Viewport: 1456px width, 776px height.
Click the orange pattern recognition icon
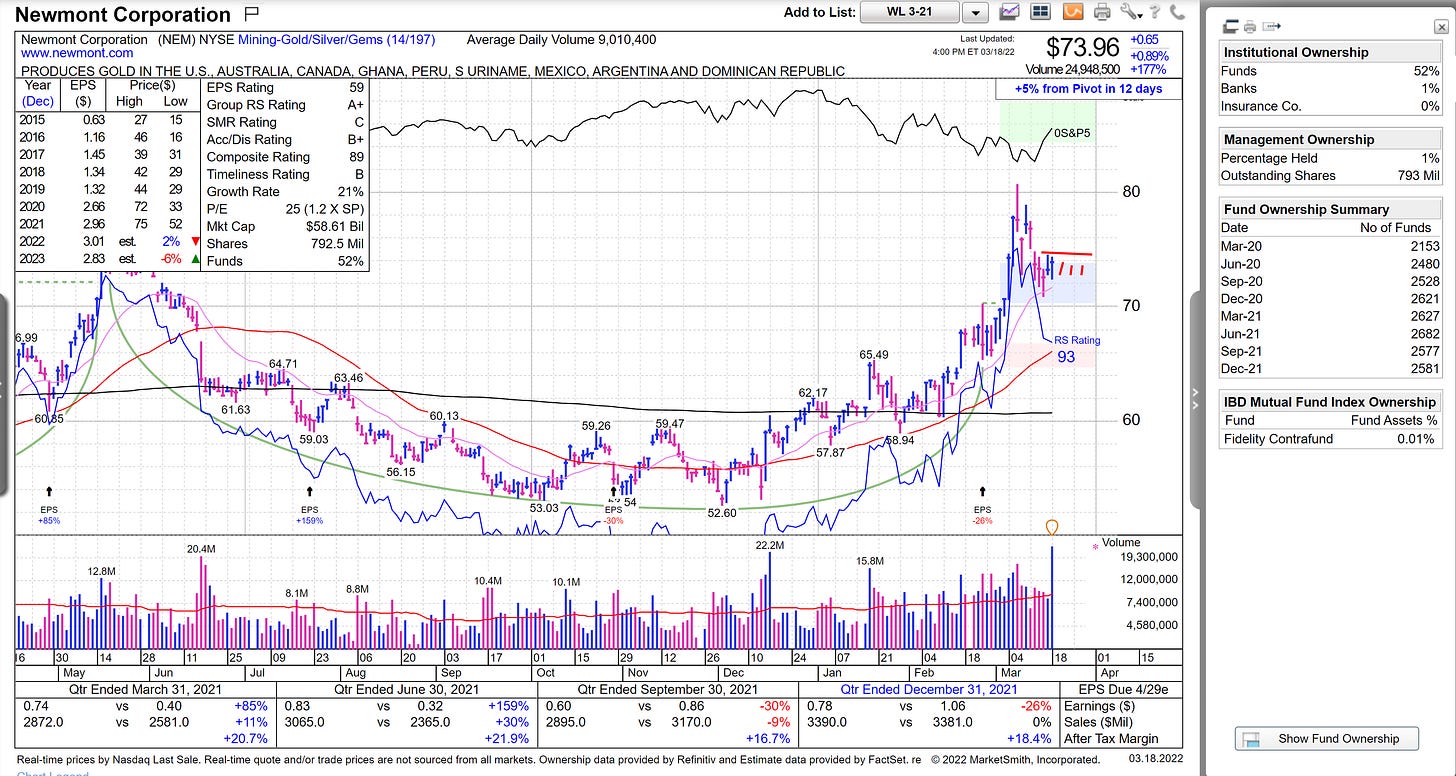pyautogui.click(x=1072, y=12)
